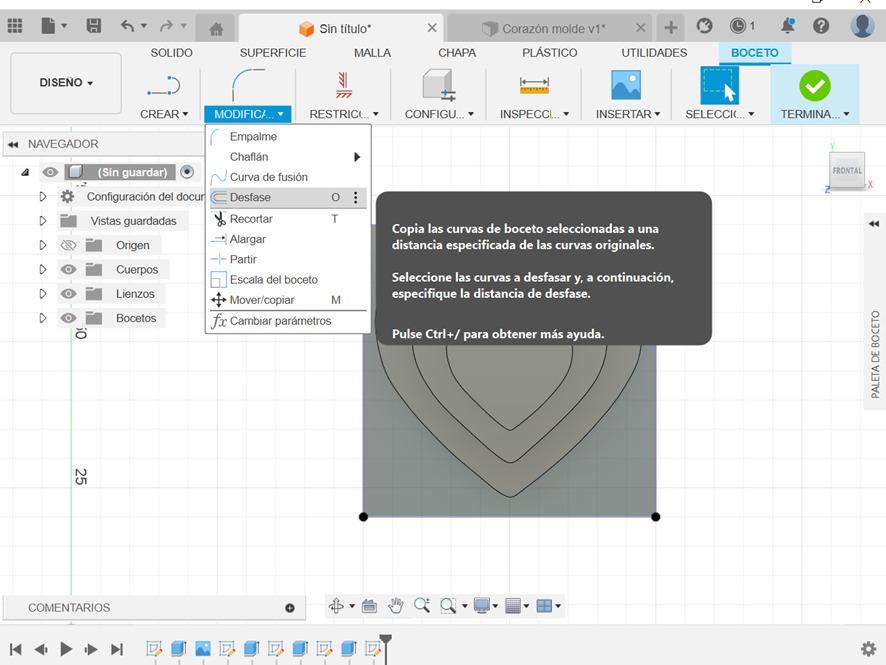Click the FRONTAL face of view cube
Viewport: 886px width, 665px height.
click(847, 171)
